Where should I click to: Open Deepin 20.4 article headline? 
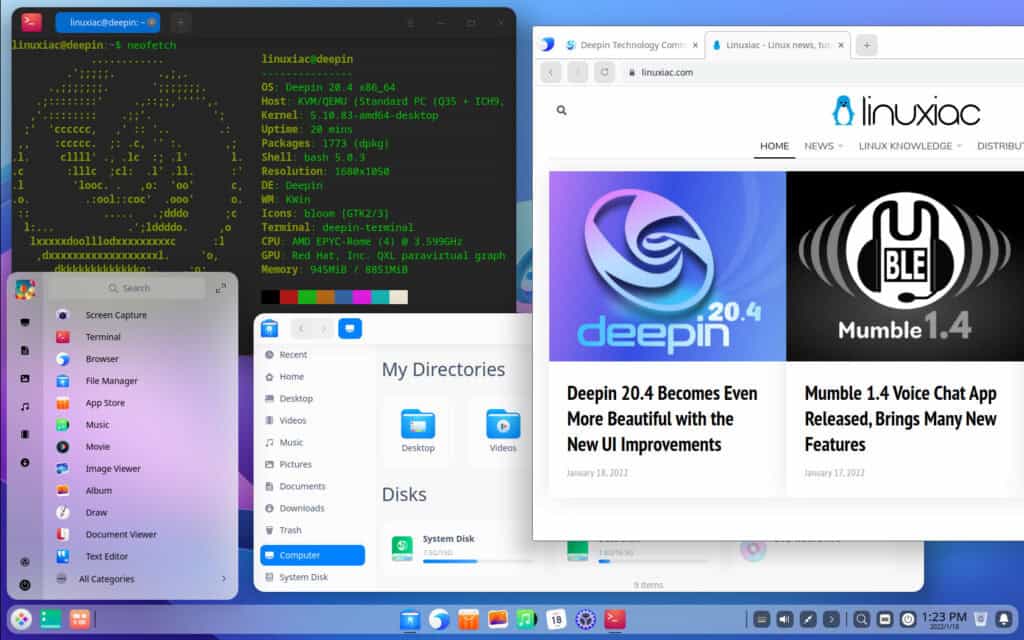662,419
